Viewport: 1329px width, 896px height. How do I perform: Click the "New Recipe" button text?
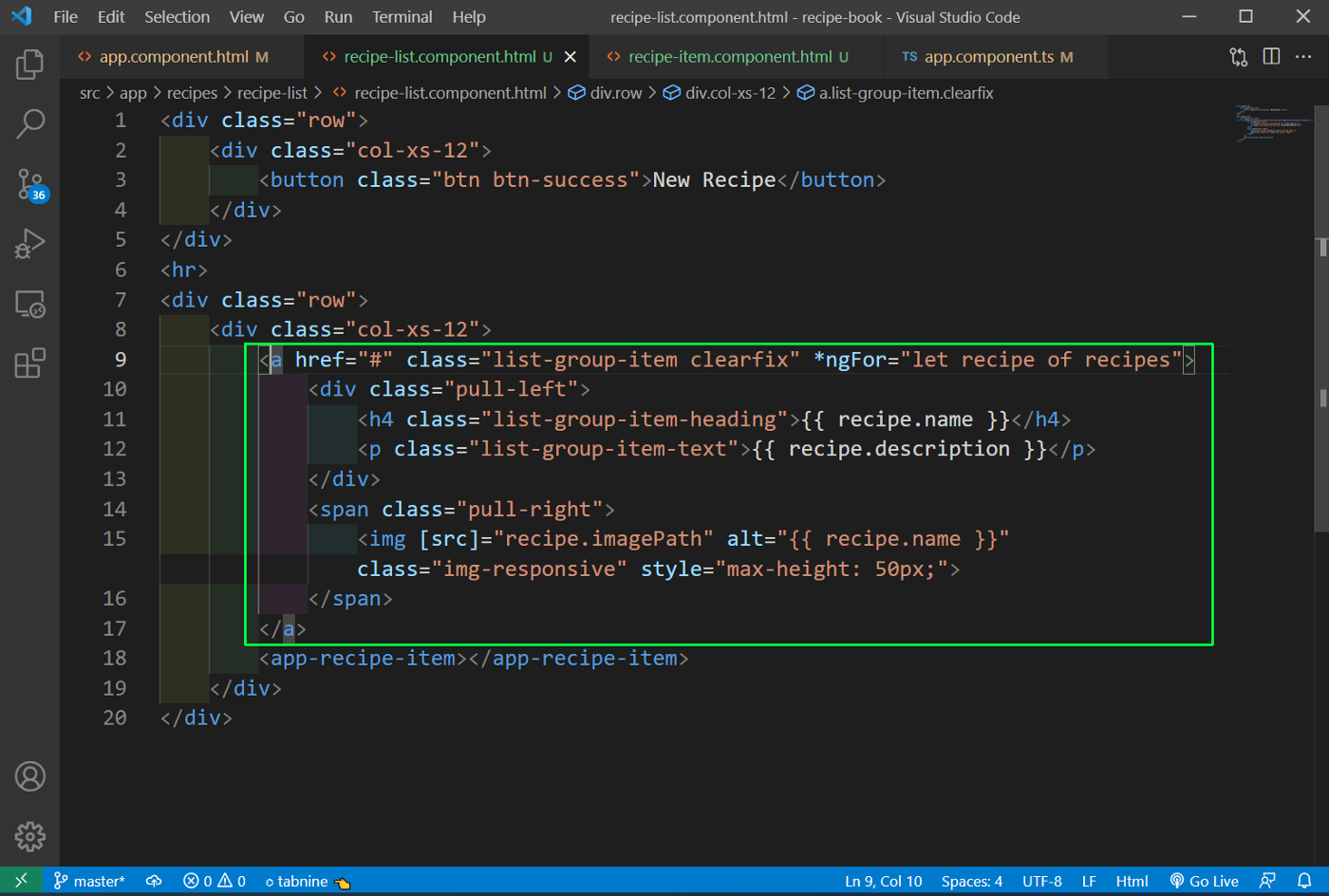[714, 180]
